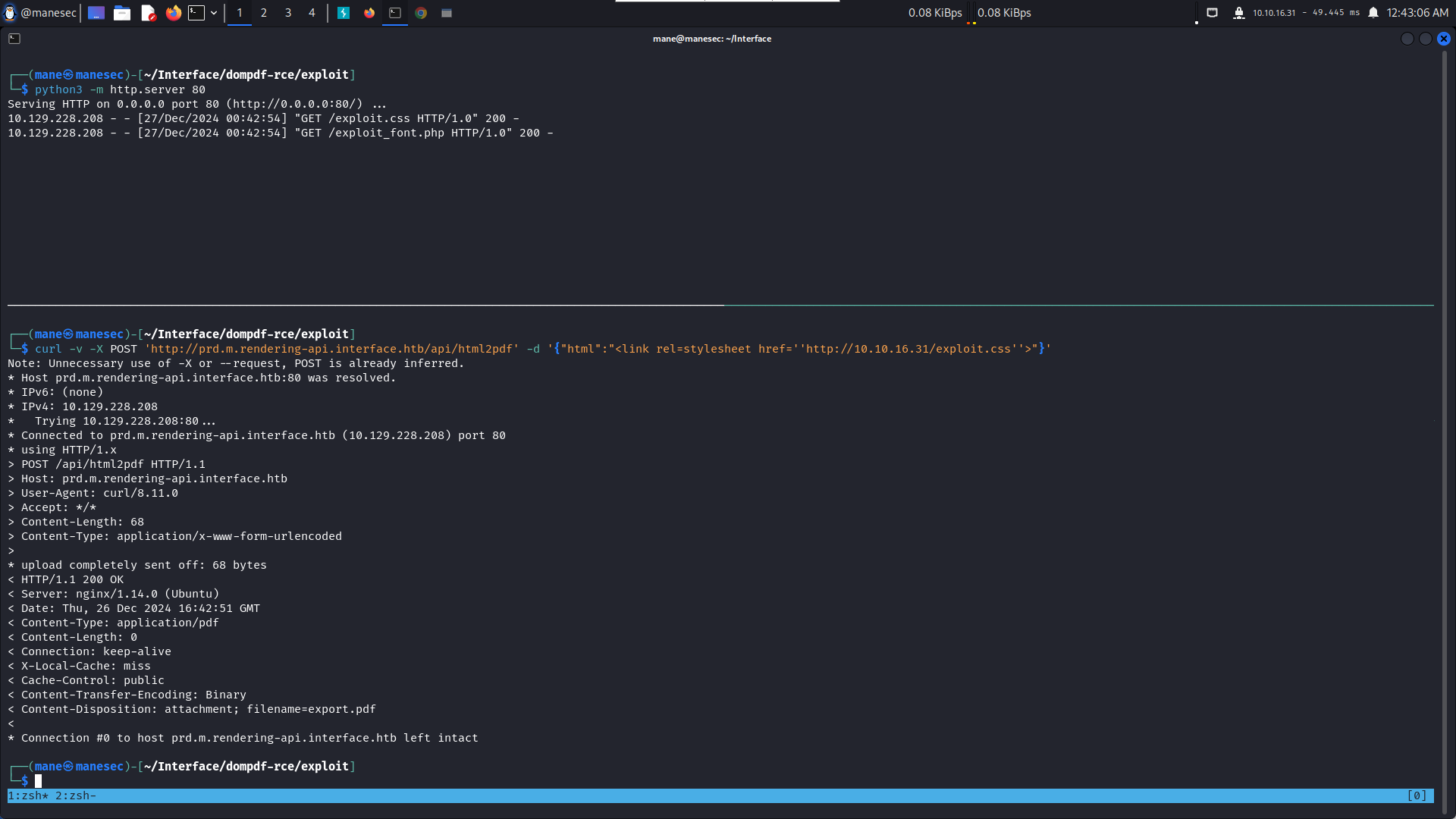
Task: Minimize the terminal window
Action: point(1407,39)
